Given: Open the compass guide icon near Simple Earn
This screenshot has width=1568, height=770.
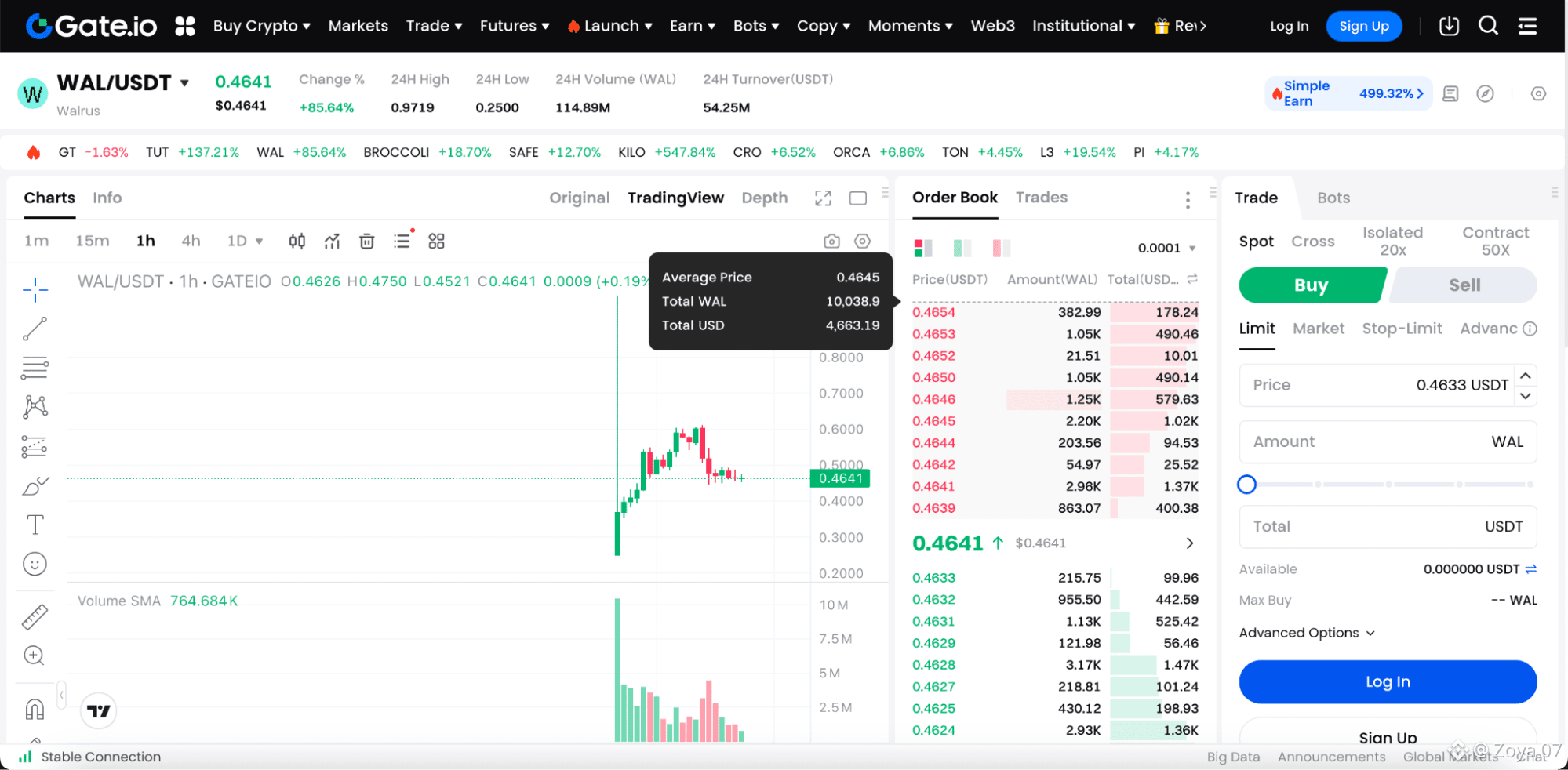Looking at the screenshot, I should pyautogui.click(x=1485, y=94).
